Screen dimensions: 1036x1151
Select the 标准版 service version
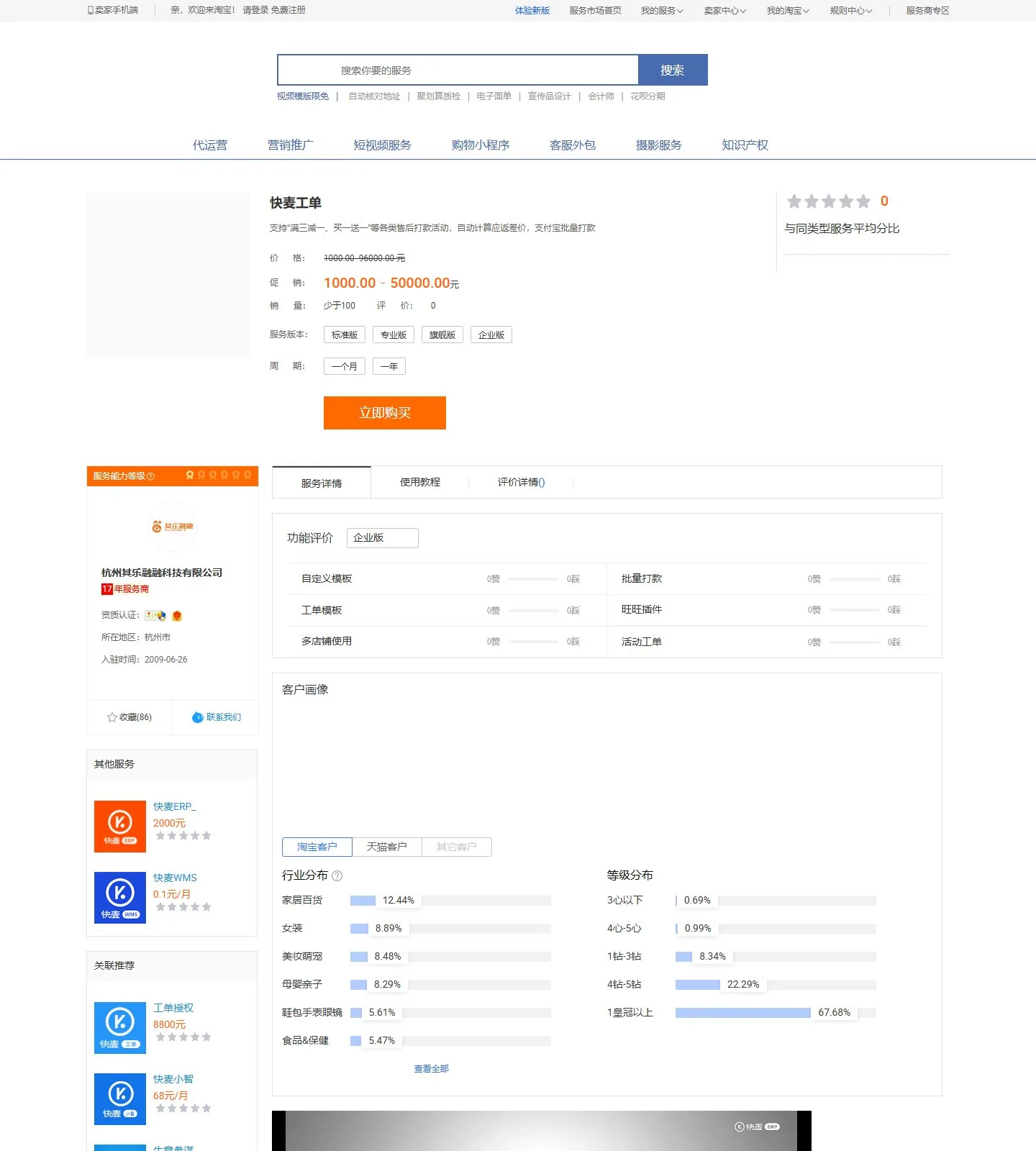[345, 335]
